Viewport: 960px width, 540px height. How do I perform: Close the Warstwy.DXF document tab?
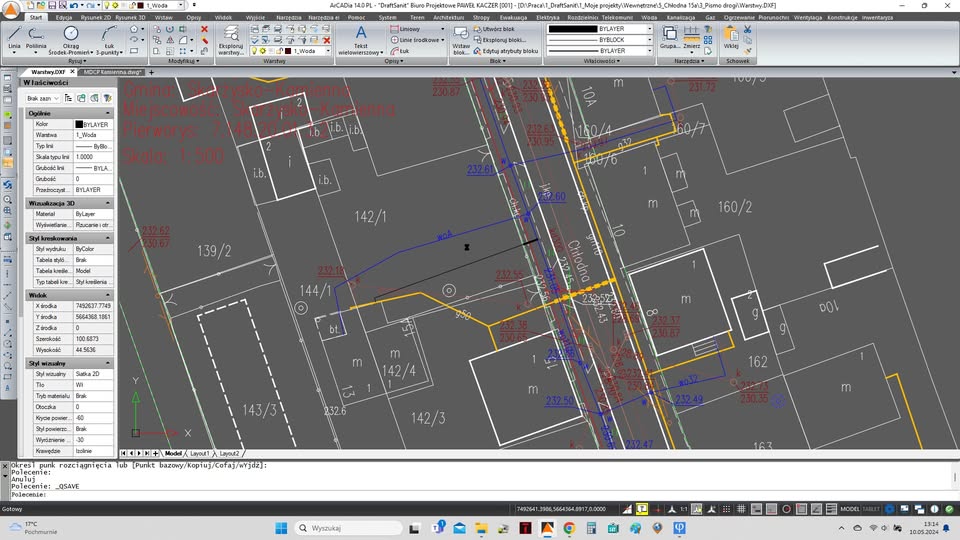[x=72, y=72]
